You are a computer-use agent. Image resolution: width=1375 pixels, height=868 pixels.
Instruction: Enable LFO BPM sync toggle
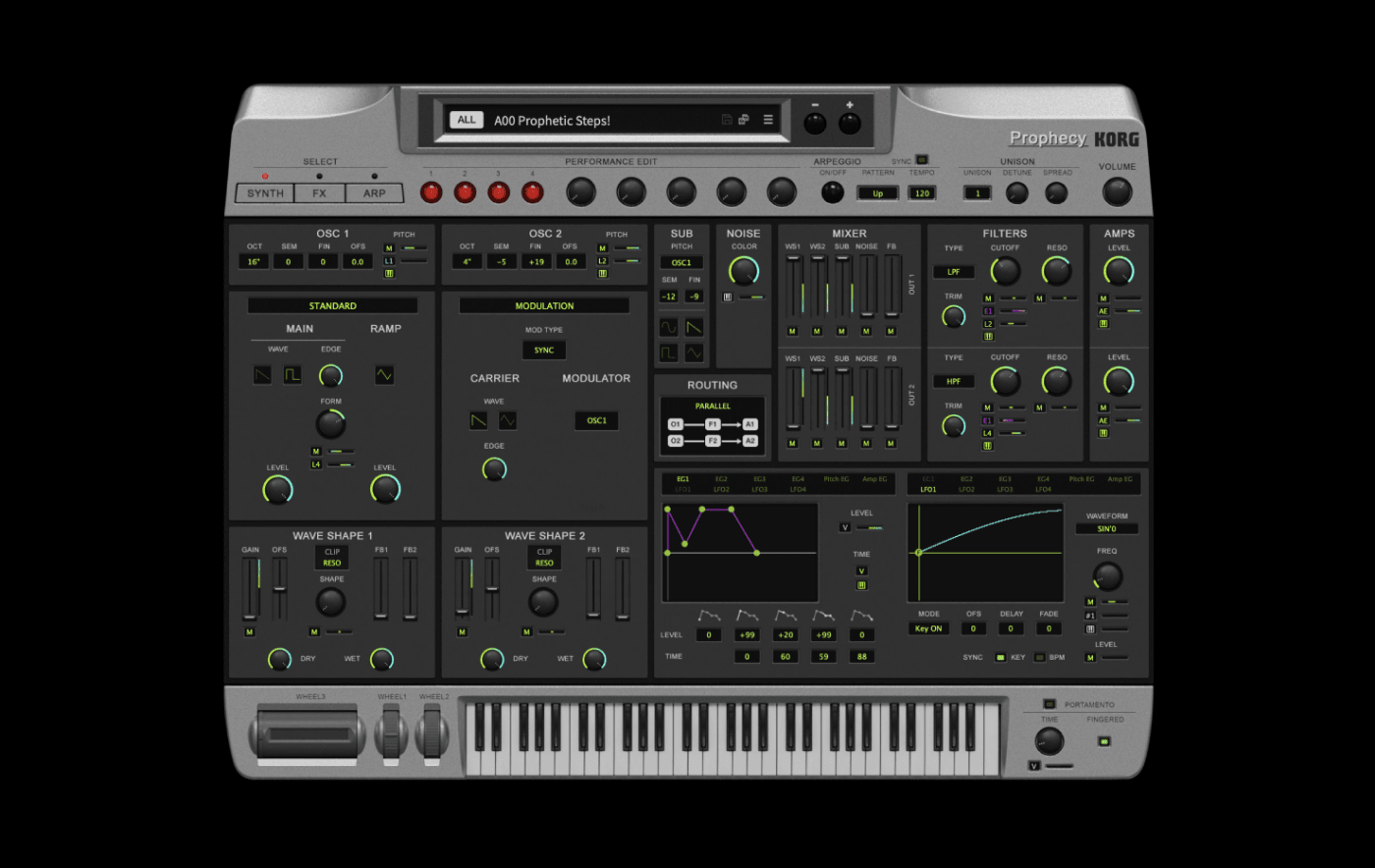1039,657
